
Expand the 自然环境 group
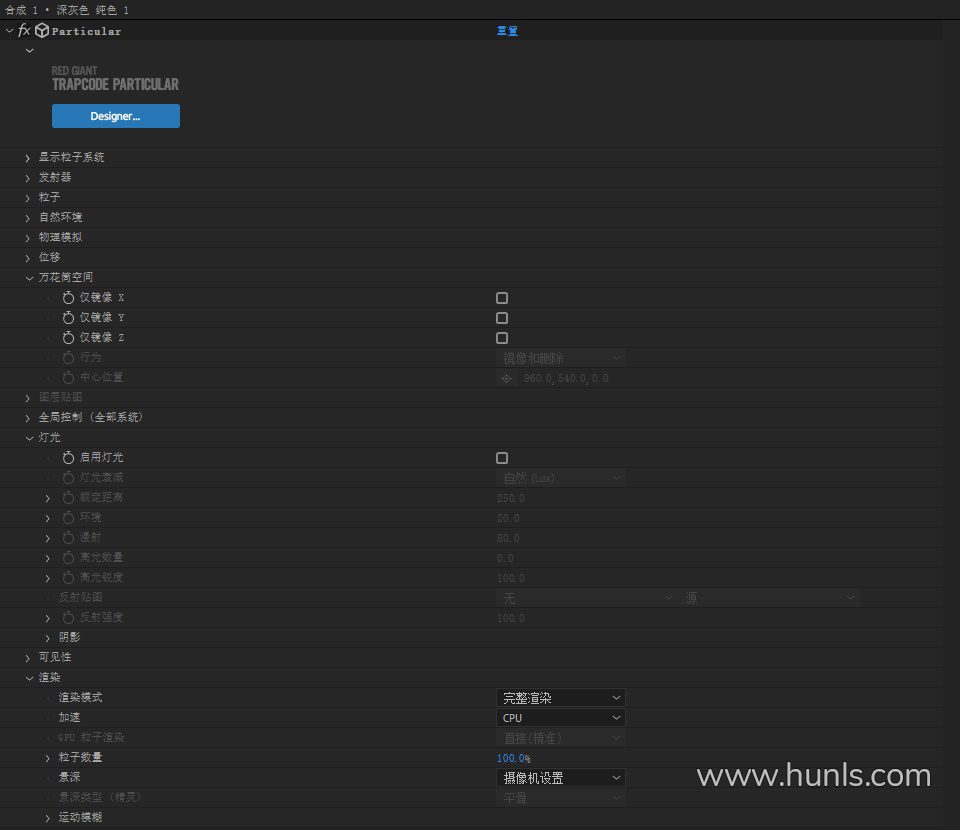click(28, 218)
